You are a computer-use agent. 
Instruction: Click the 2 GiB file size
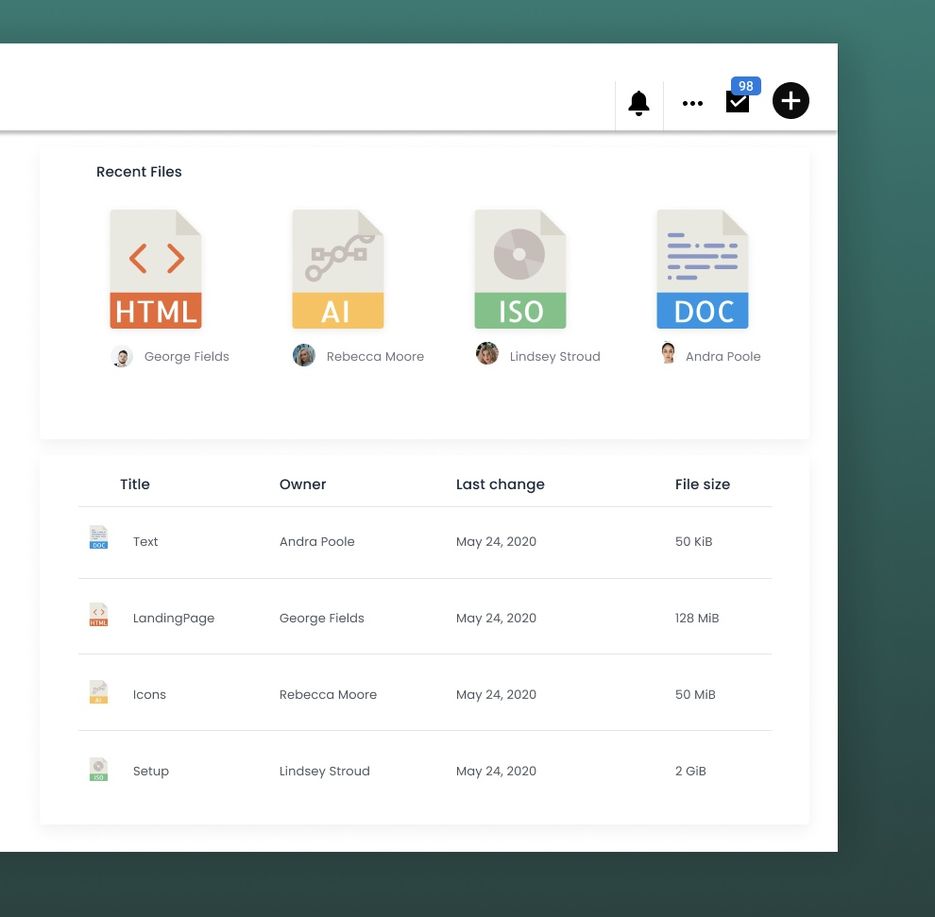point(690,772)
